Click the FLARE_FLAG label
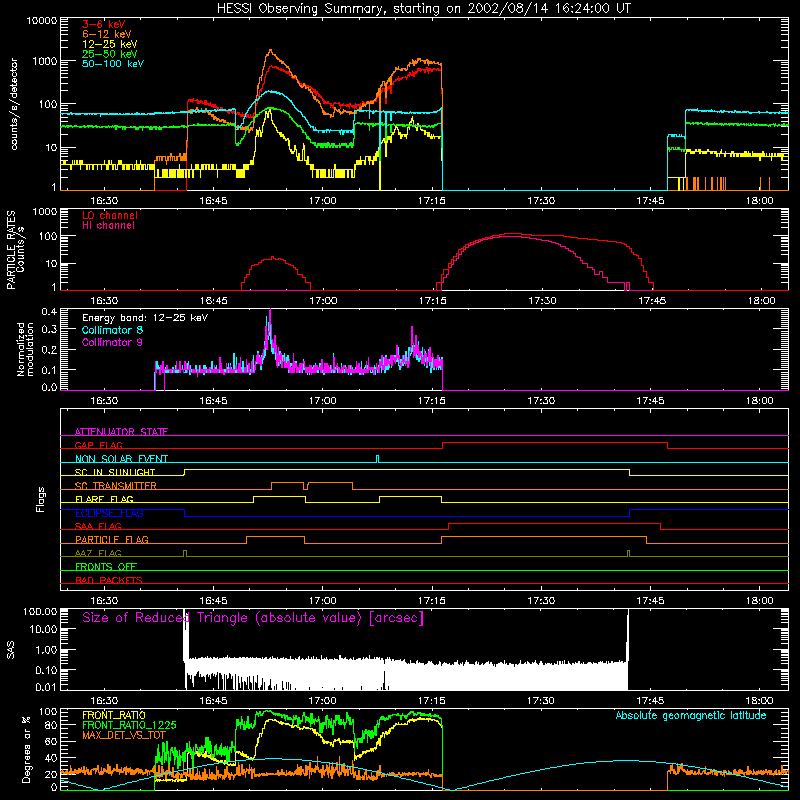Screen dimensions: 800x800 [x=104, y=499]
